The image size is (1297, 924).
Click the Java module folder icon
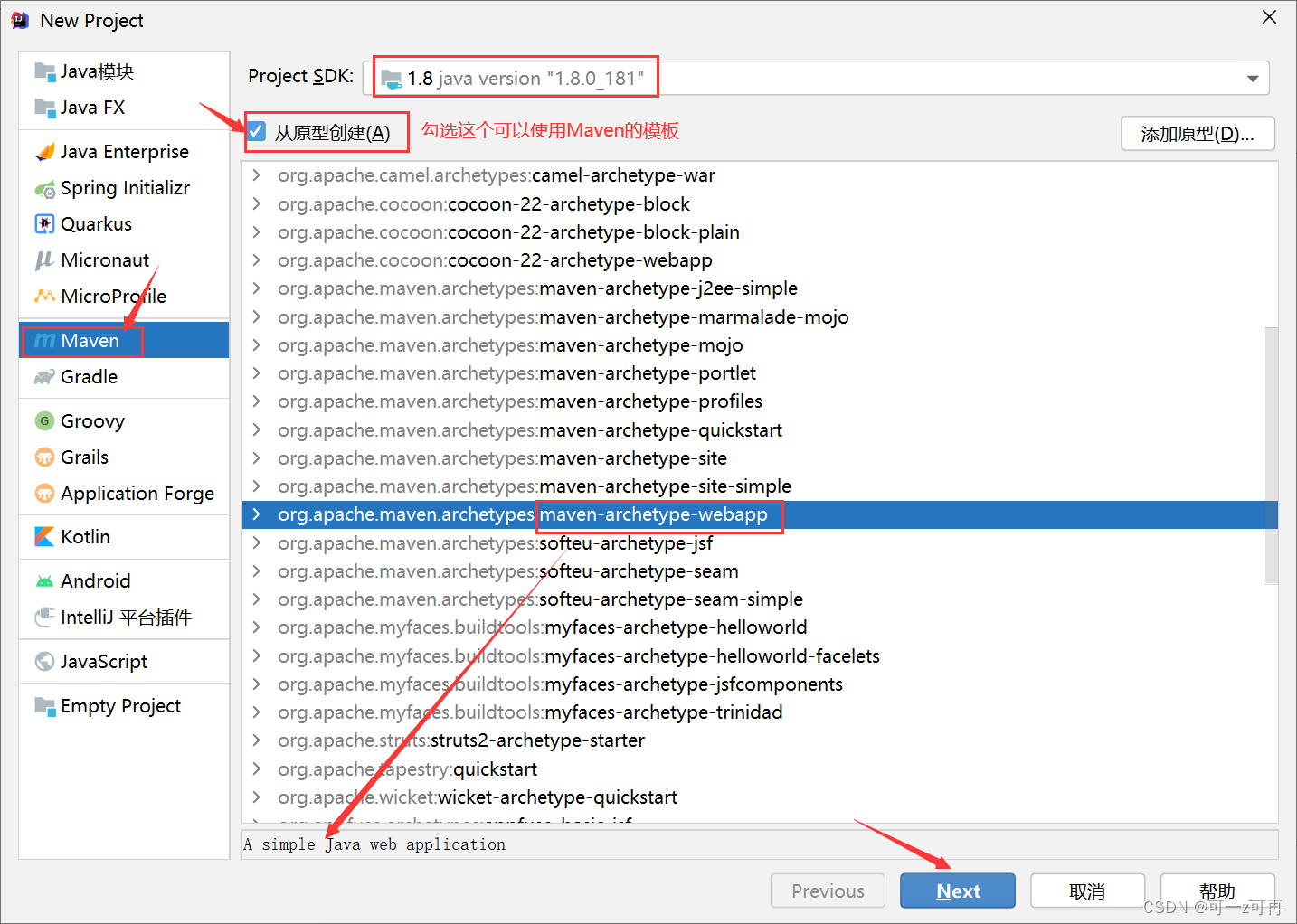tap(44, 71)
